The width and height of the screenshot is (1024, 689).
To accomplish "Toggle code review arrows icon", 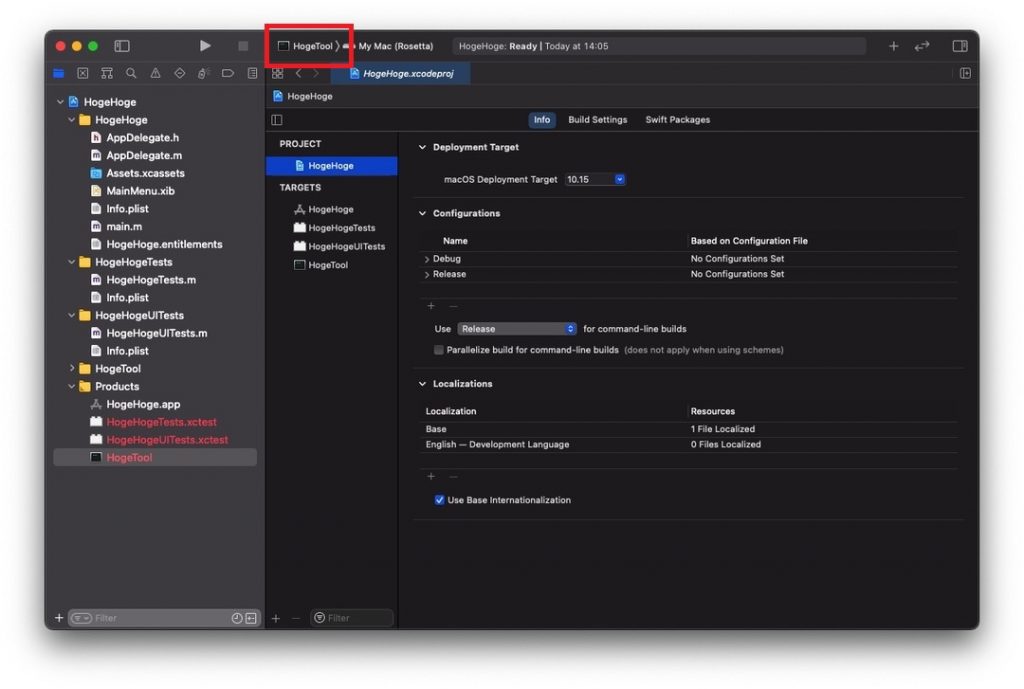I will click(921, 46).
